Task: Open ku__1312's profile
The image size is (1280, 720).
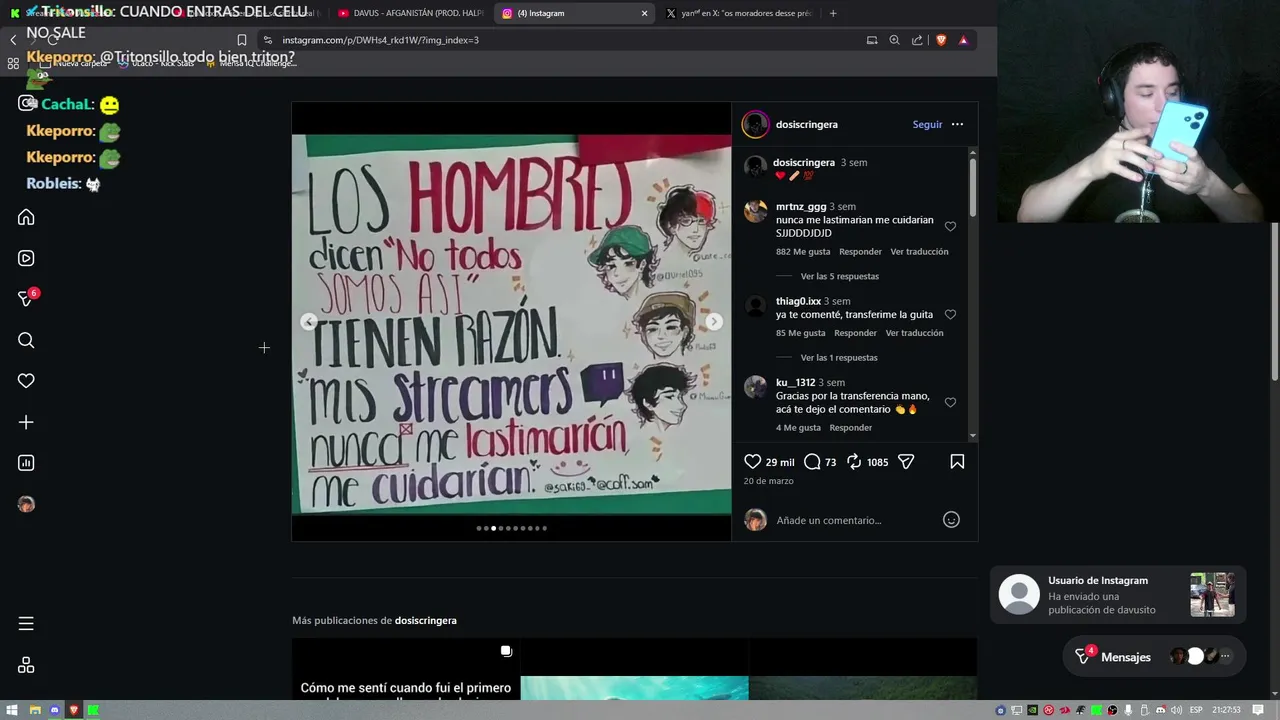Action: pyautogui.click(x=795, y=382)
